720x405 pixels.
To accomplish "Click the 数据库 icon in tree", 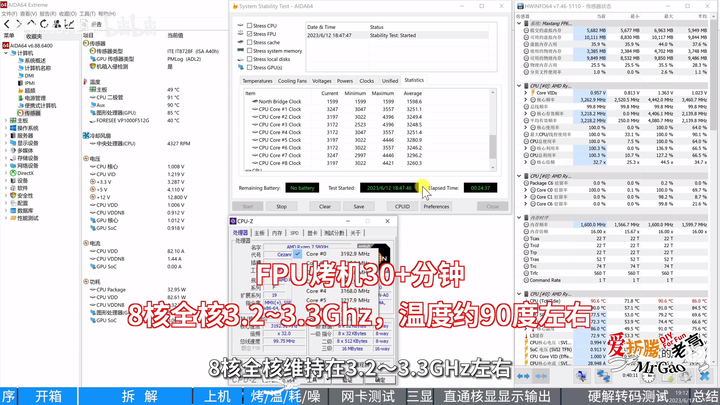I will 13,211.
